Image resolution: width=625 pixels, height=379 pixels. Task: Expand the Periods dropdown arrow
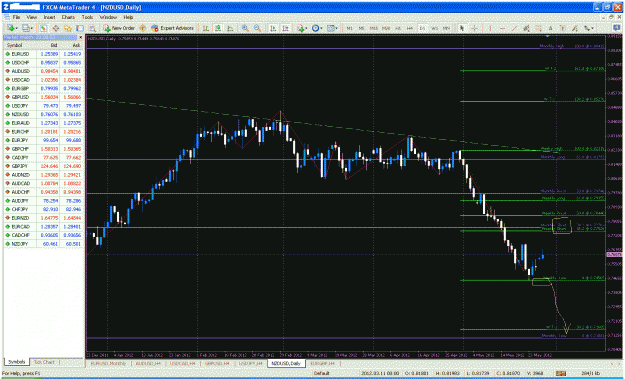point(322,28)
